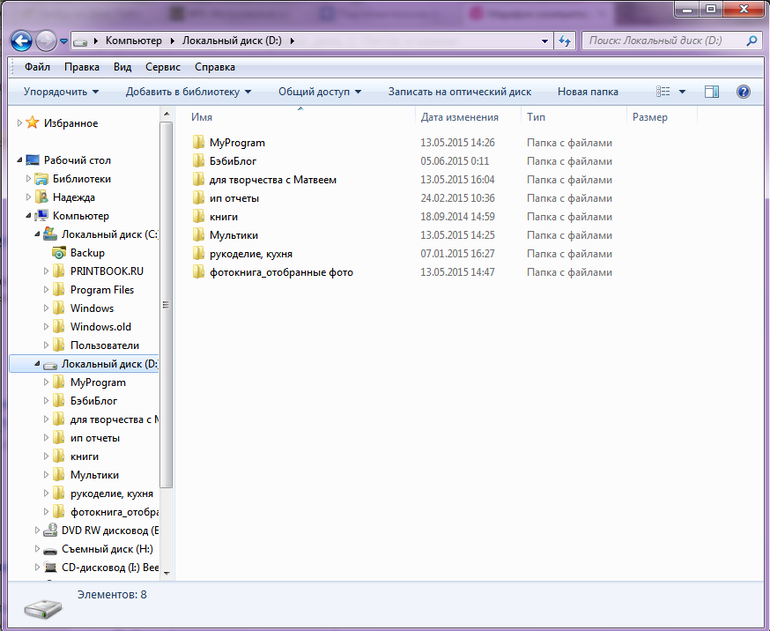Click the search magnifier icon
Viewport: 770px width, 631px height.
point(751,41)
